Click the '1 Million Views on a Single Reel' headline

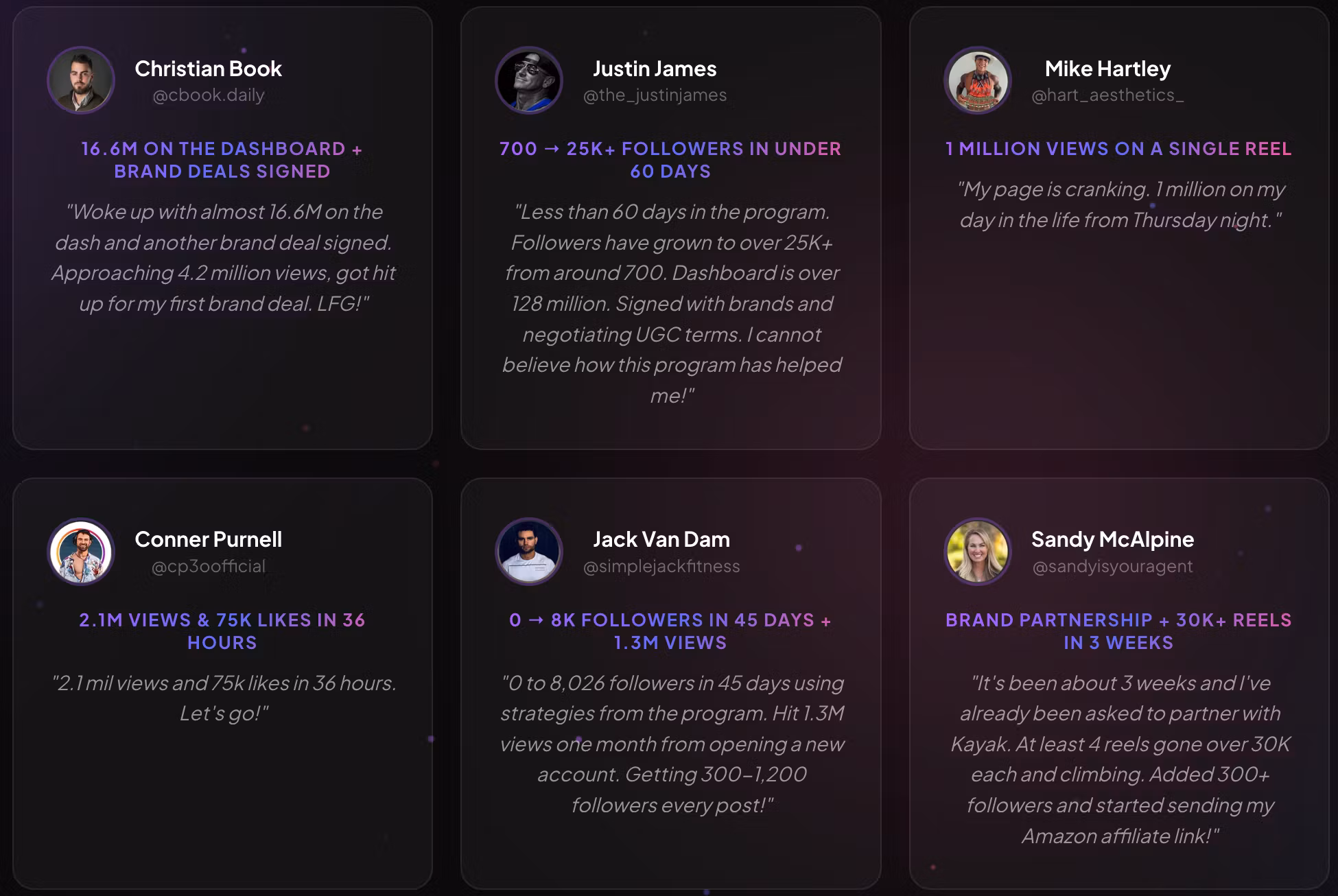[x=1118, y=149]
